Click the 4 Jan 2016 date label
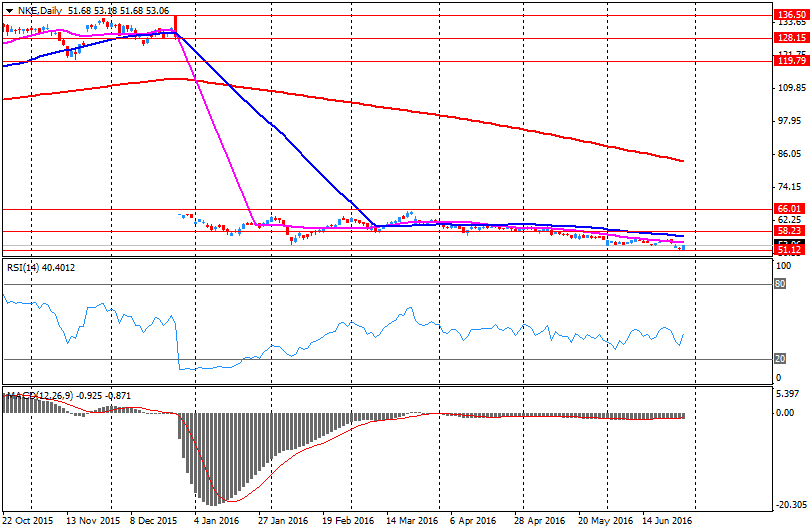Viewport: 812px width, 529px height. [216, 520]
